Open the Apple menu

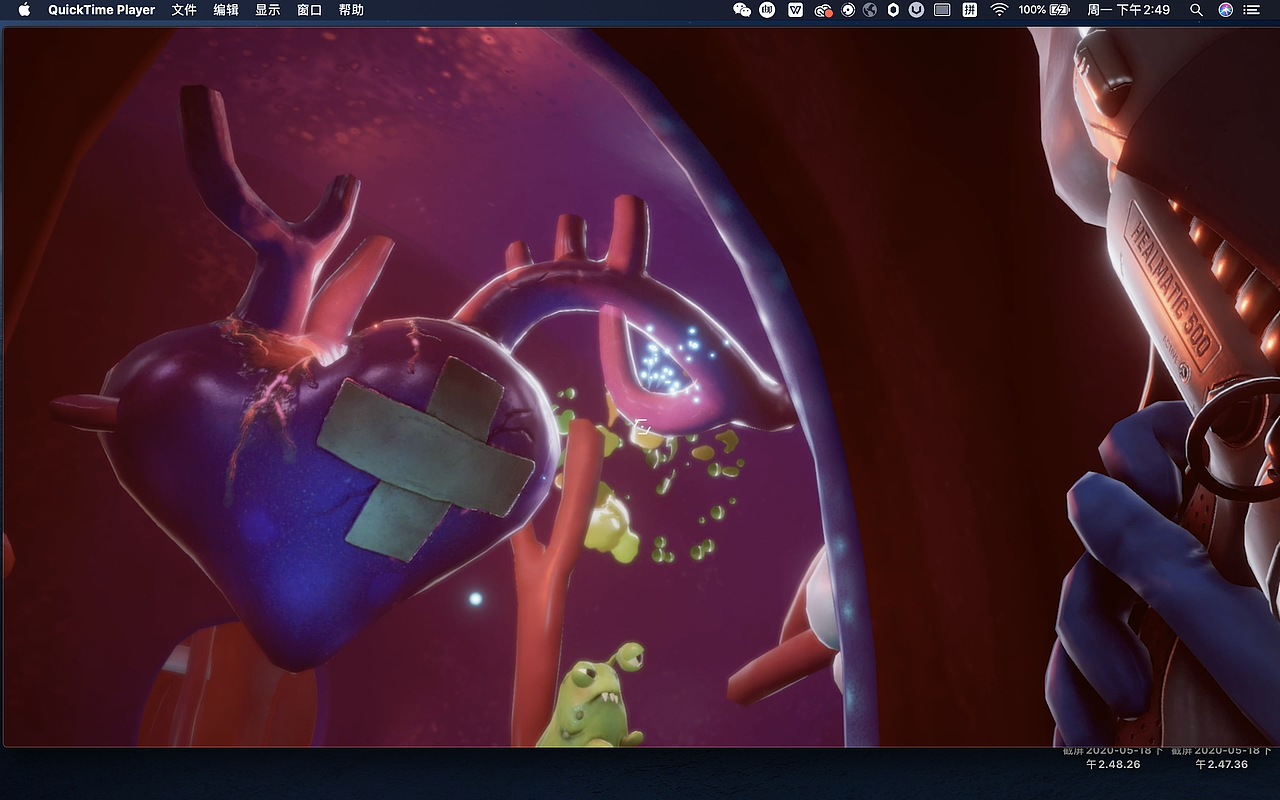coord(24,10)
